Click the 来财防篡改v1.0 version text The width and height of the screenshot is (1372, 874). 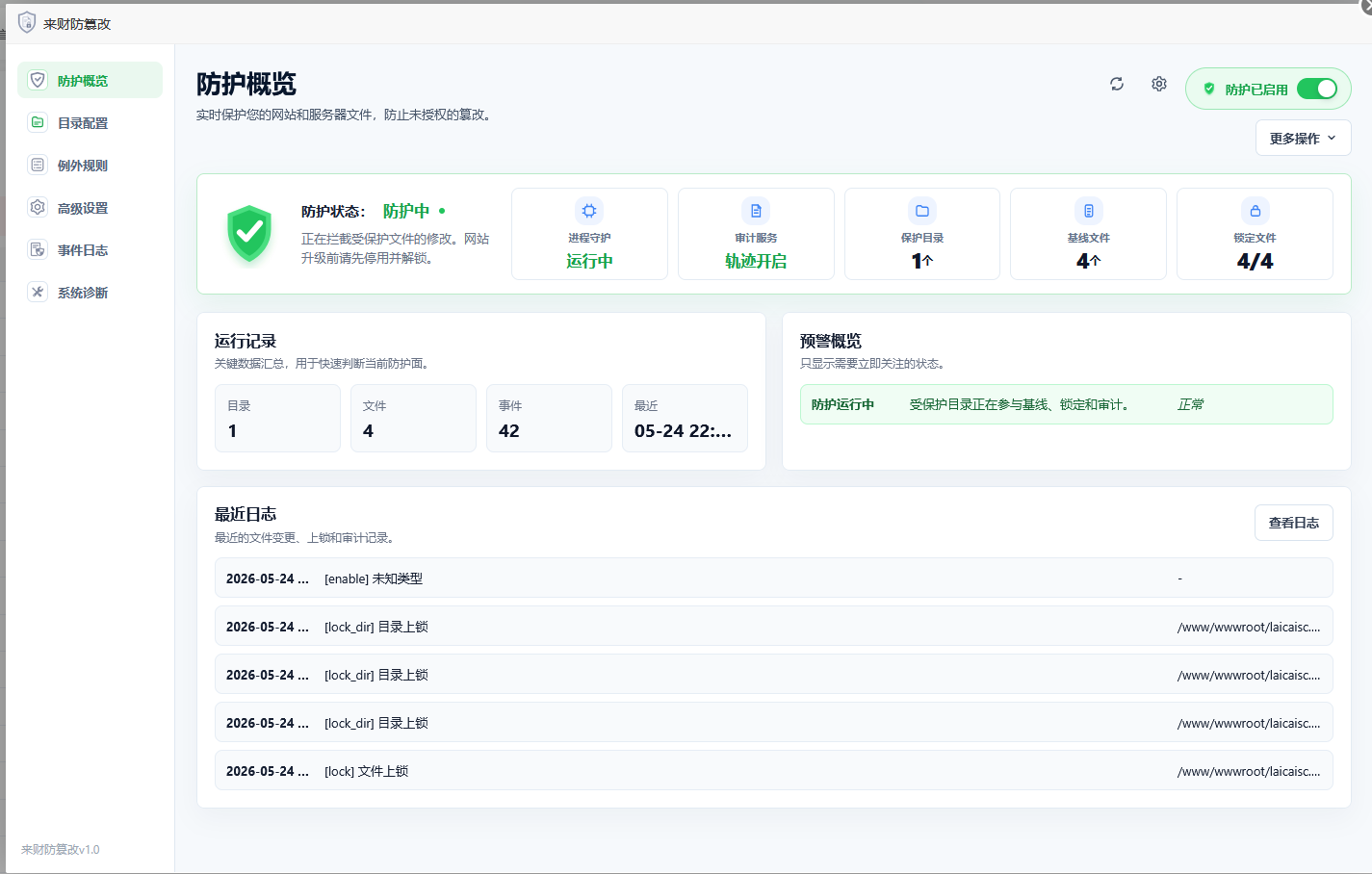61,849
